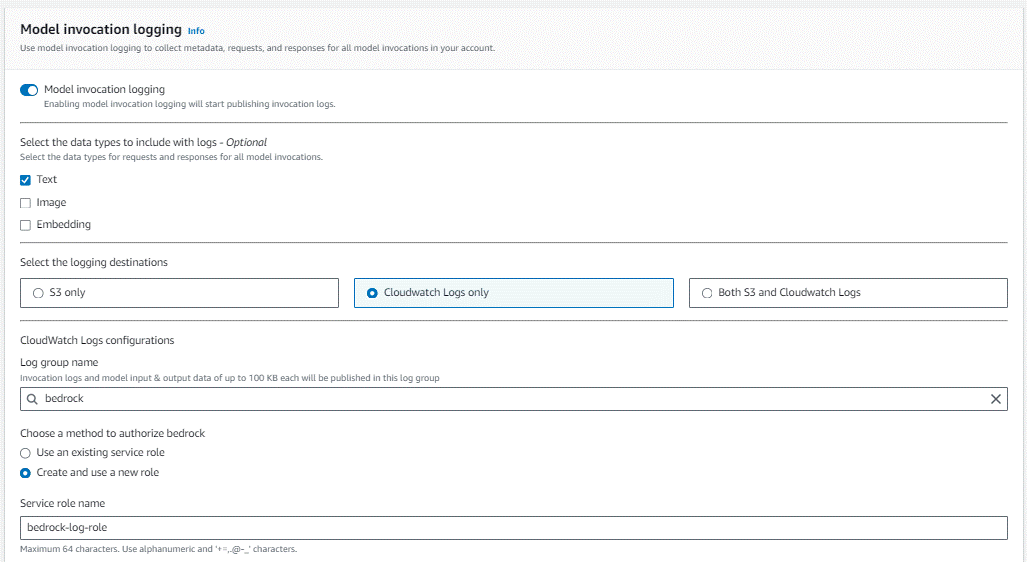The image size is (1027, 562).
Task: Choose Cloudwatch Logs only destination
Action: (373, 293)
